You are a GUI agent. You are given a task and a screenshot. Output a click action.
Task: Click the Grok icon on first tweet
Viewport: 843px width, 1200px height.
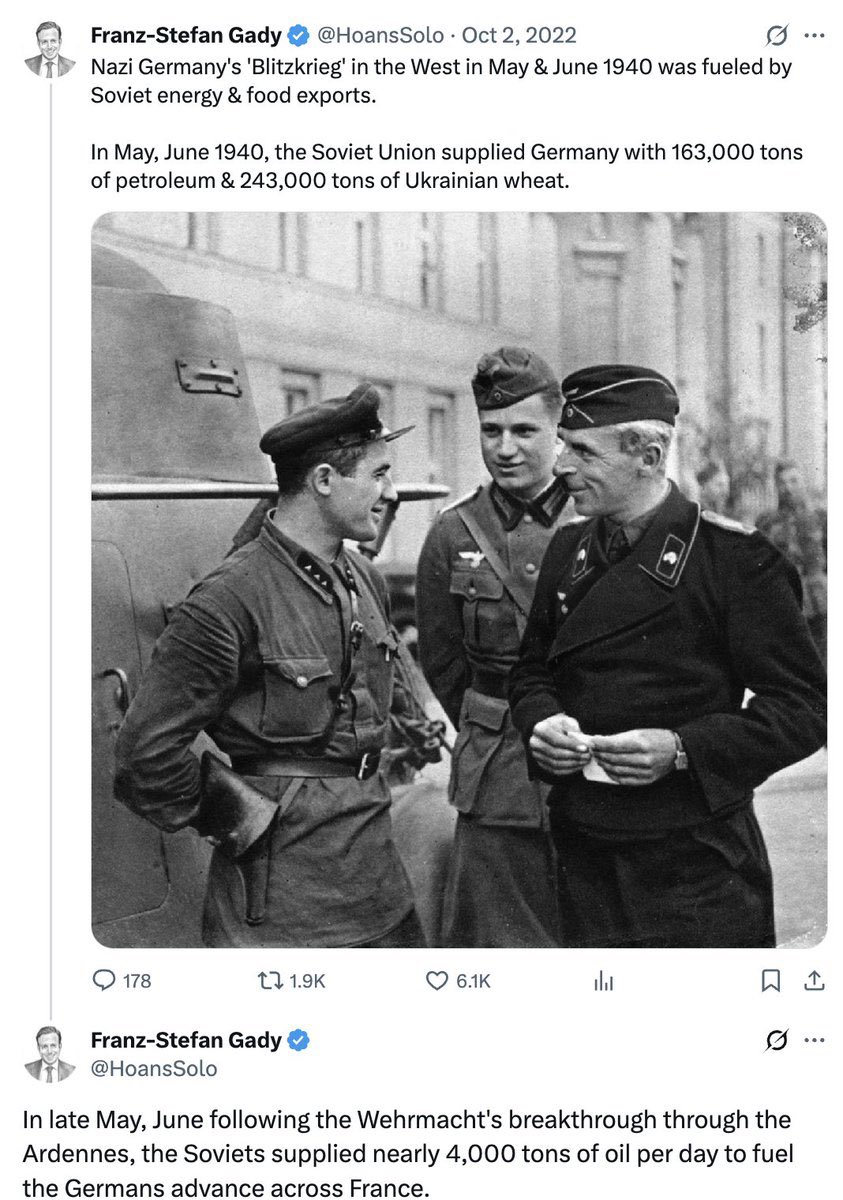[x=776, y=35]
